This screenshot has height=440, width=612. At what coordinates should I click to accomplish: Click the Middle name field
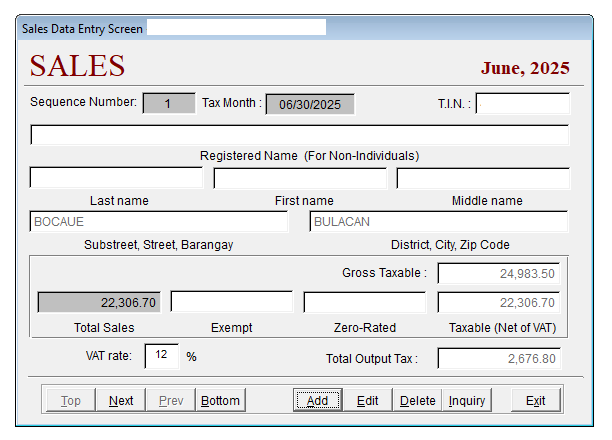pos(483,178)
